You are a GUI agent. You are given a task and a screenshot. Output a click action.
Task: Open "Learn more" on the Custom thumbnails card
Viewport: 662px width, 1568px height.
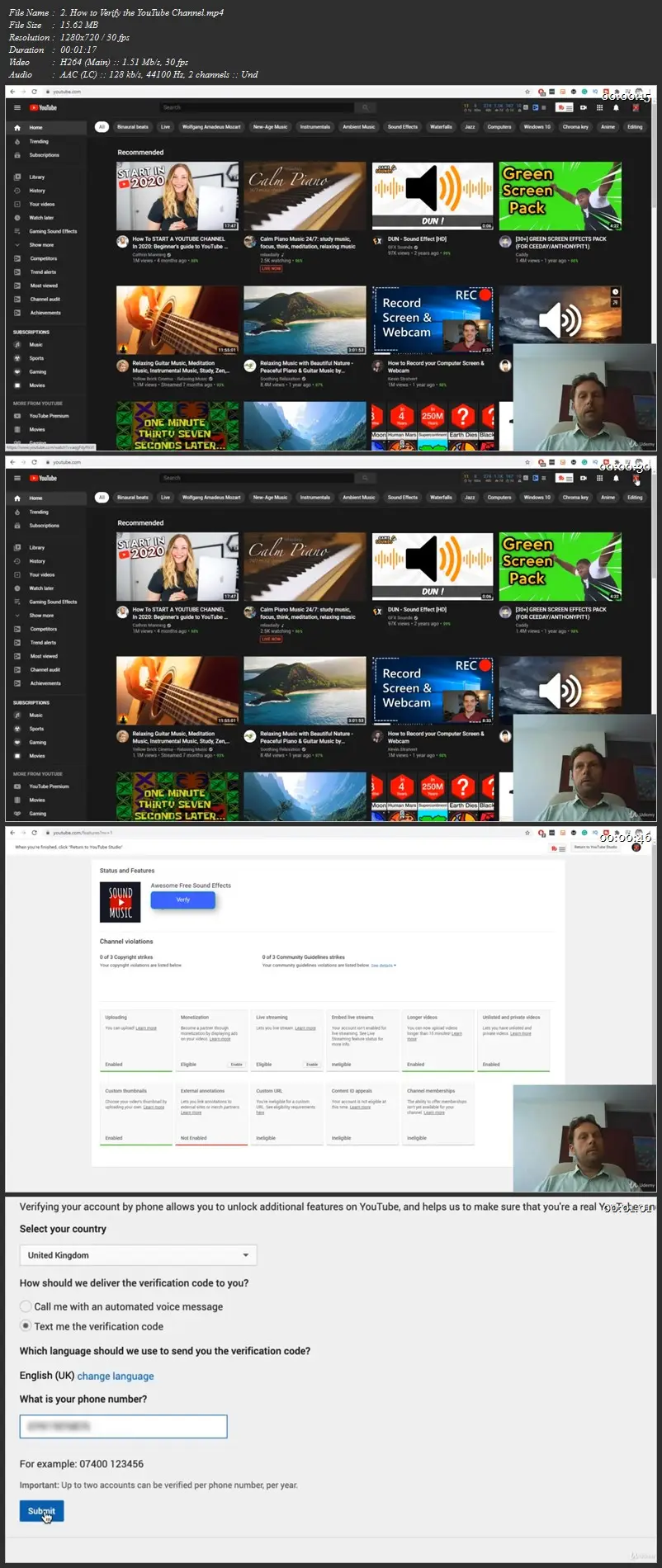pos(154,1108)
